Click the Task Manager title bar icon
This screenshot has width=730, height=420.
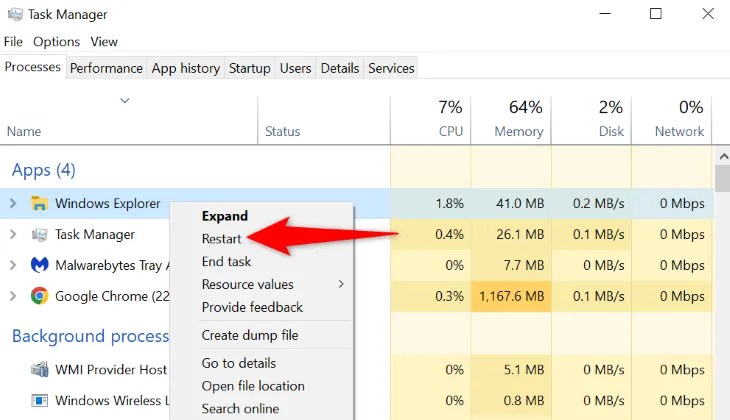coord(15,14)
